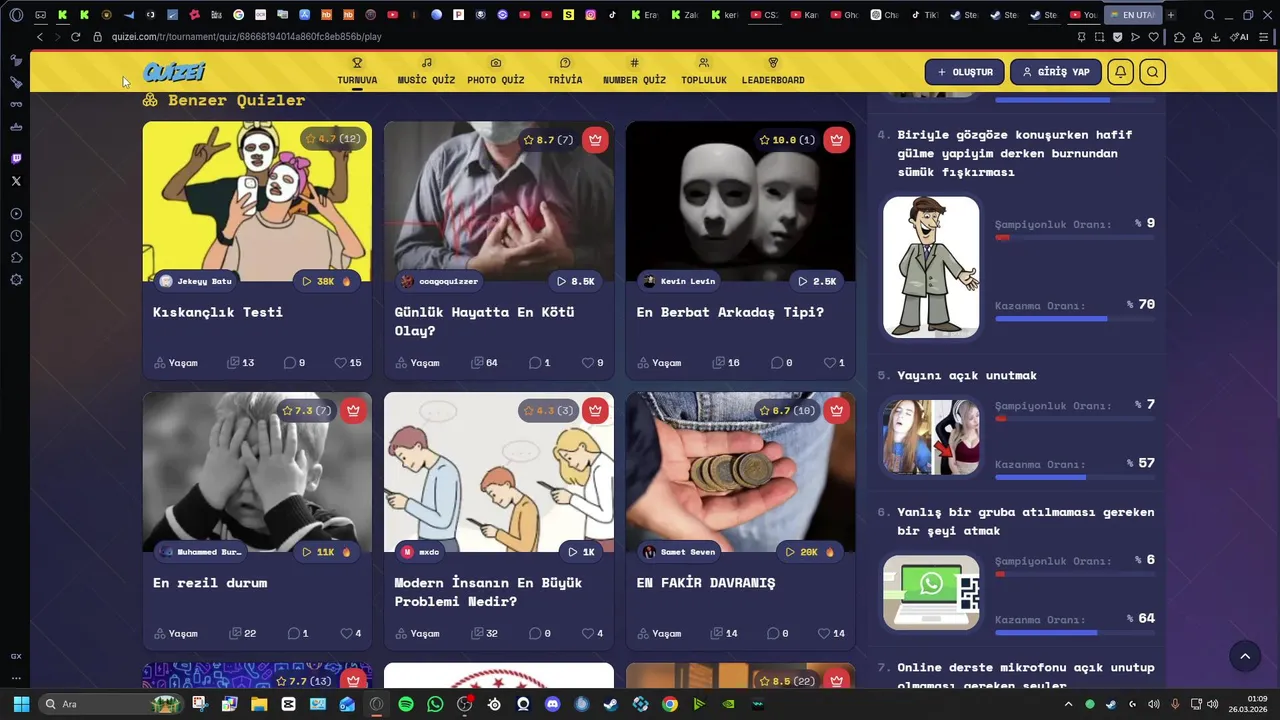Click the 10.0 rating badge on En Berbat Arkadaş
Viewport: 1280px width, 720px height.
[787, 140]
